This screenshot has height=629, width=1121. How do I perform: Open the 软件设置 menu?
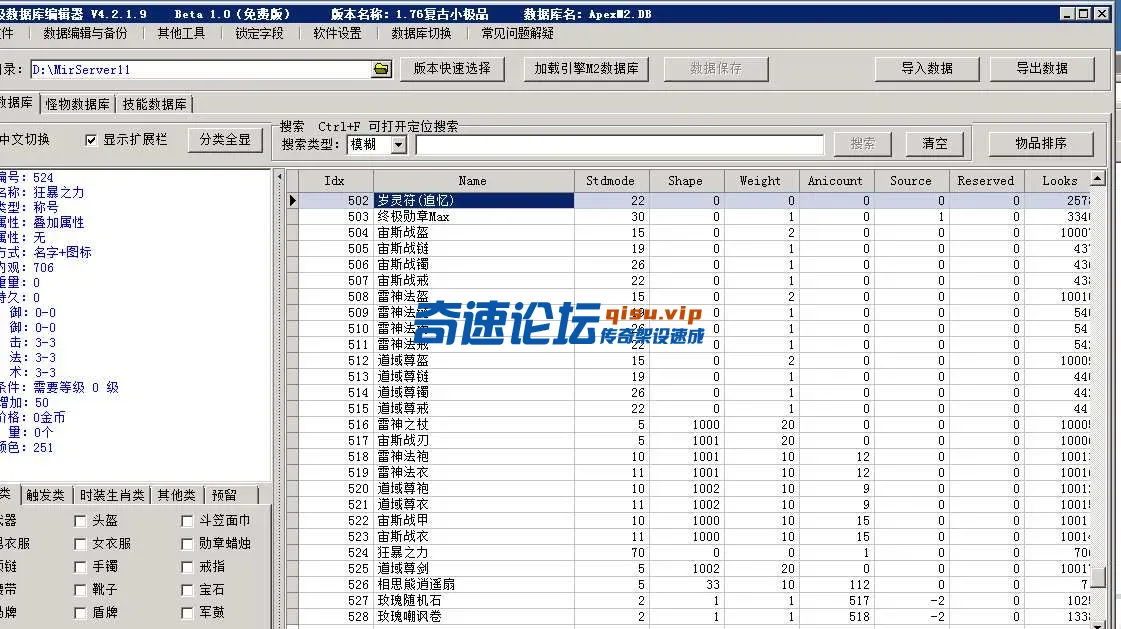tap(337, 34)
